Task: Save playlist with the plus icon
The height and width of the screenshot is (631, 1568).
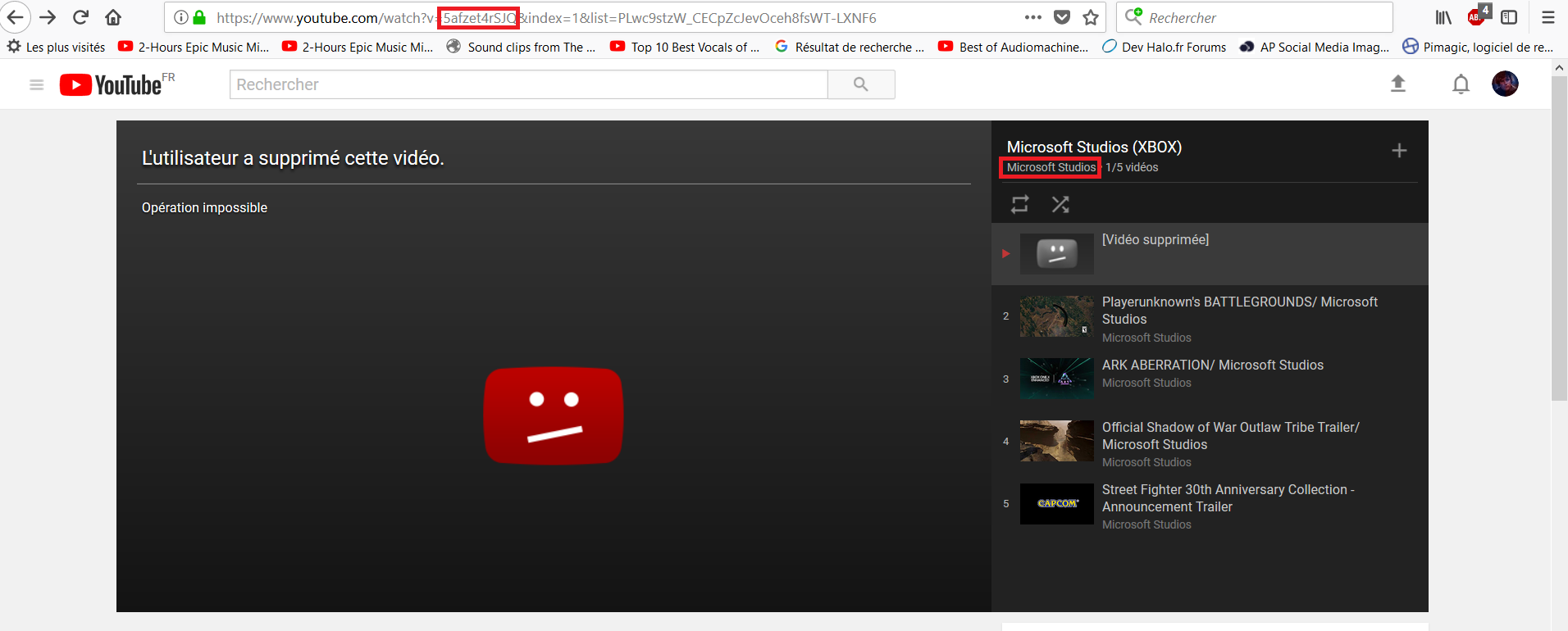Action: point(1399,151)
